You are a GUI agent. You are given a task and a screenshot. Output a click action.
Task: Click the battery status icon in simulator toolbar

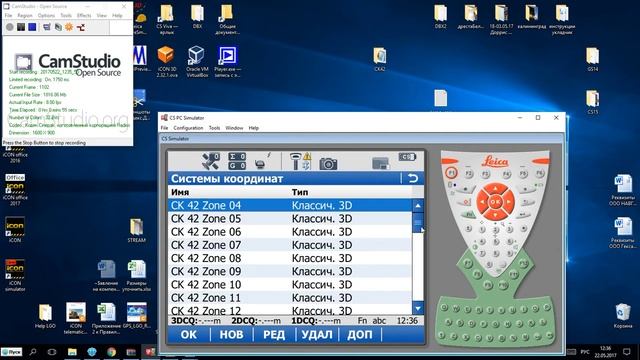[407, 157]
